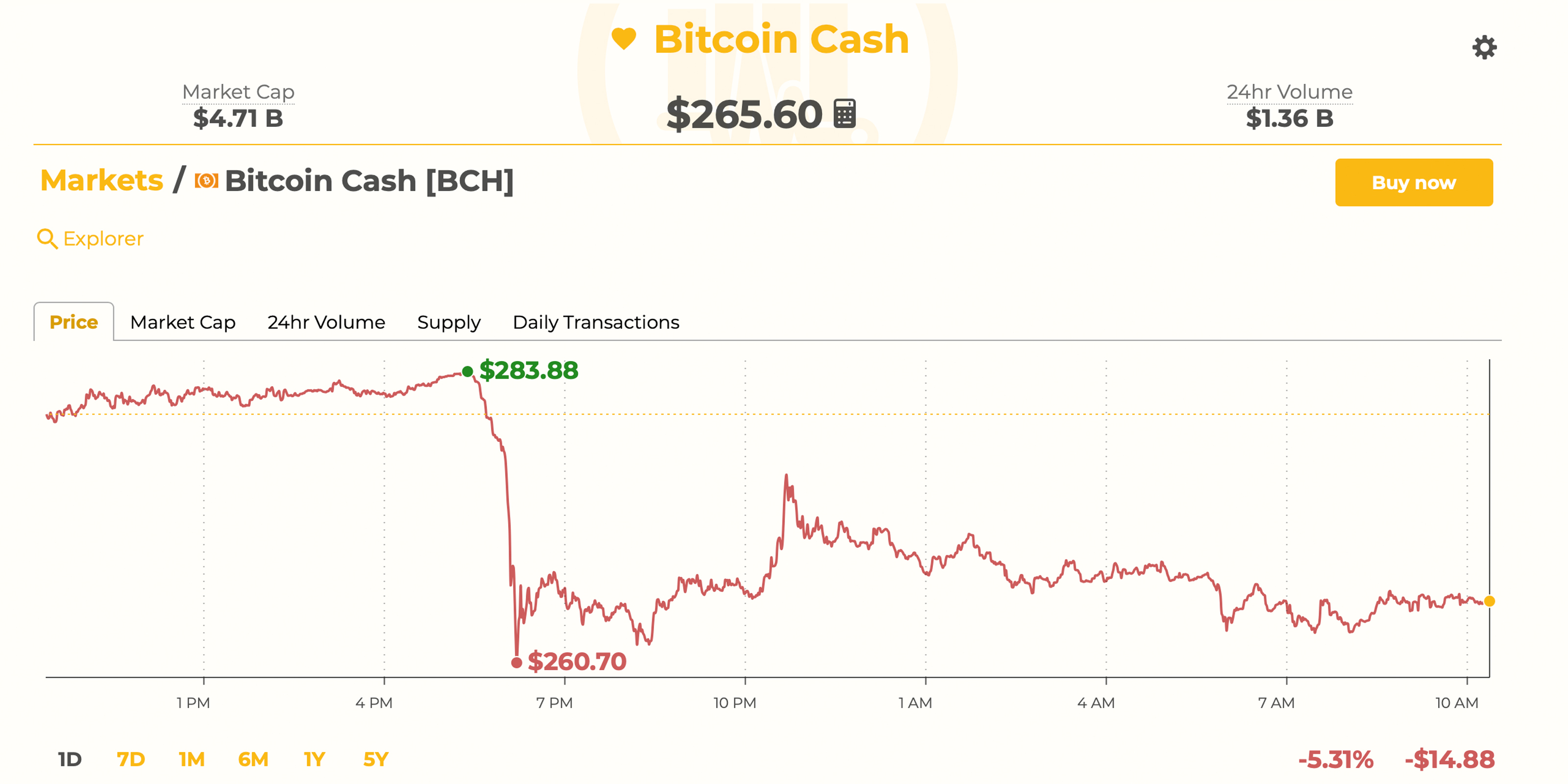Click the green $283.88 high point marker
Image resolution: width=1568 pixels, height=784 pixels.
[x=467, y=371]
